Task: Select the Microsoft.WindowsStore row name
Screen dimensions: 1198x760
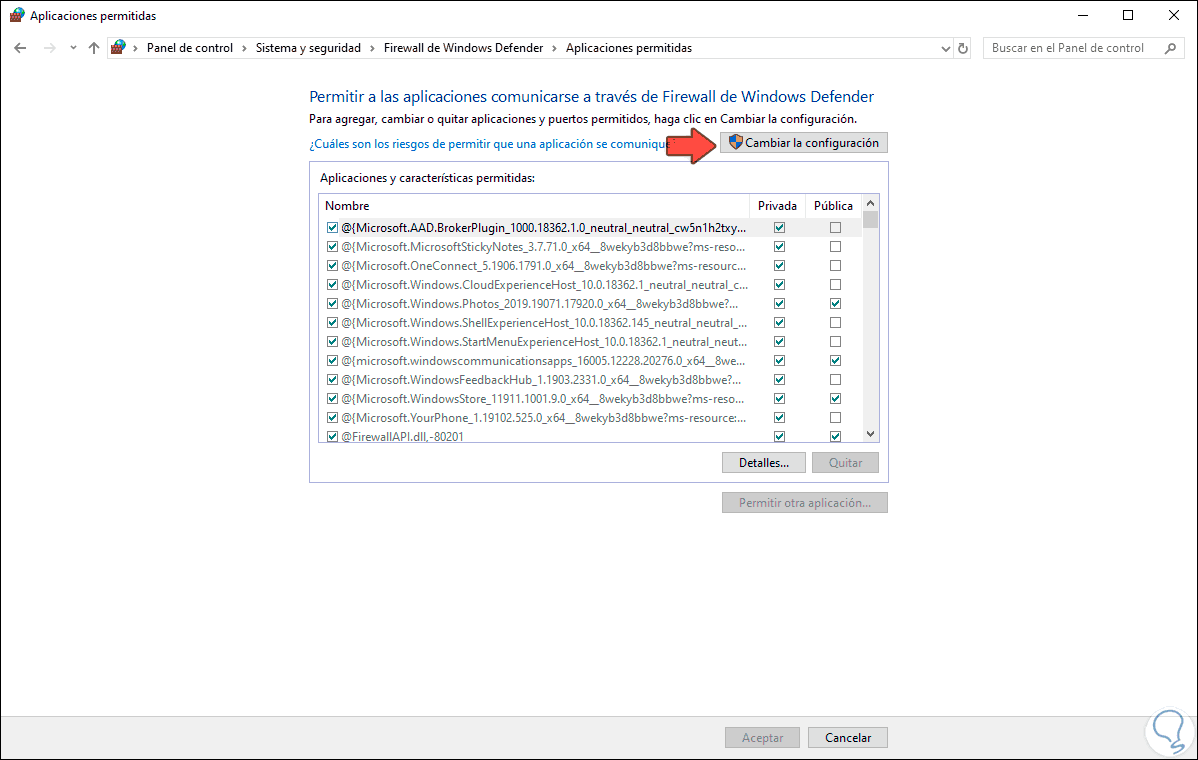Action: click(542, 399)
